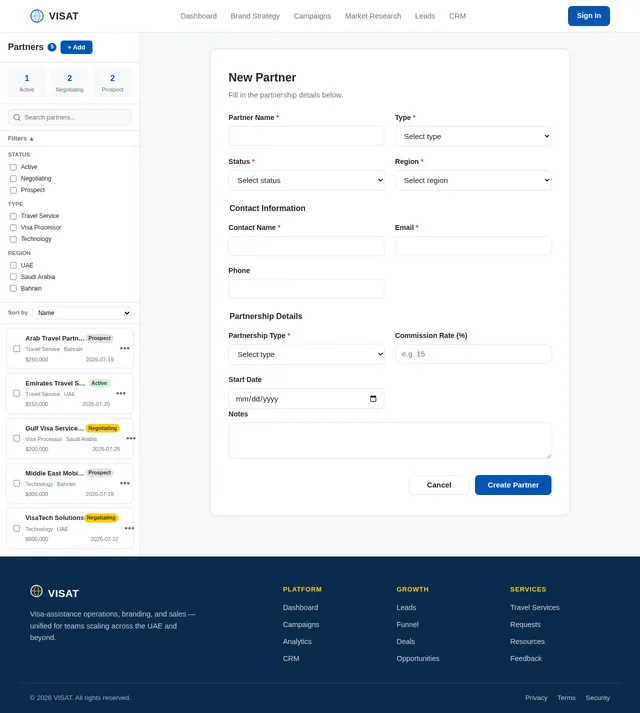Focus the Email input field
This screenshot has width=640, height=713.
[473, 246]
